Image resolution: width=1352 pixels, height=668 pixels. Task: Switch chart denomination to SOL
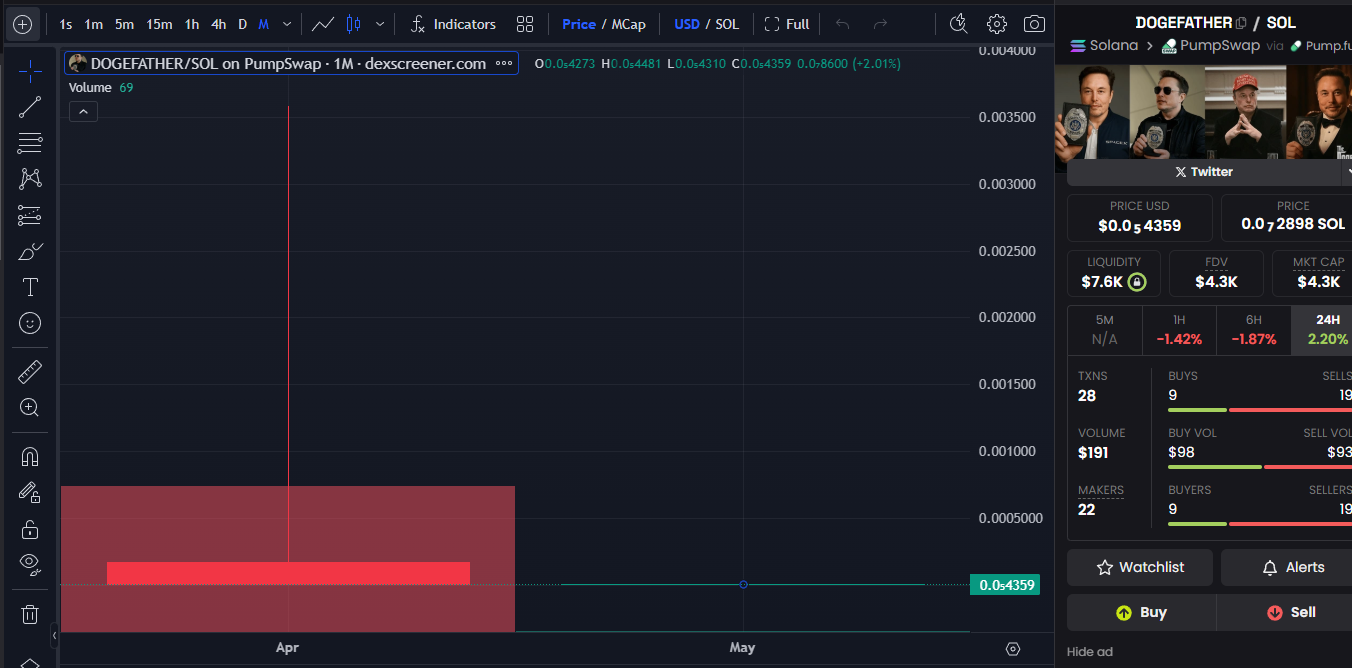tap(727, 24)
